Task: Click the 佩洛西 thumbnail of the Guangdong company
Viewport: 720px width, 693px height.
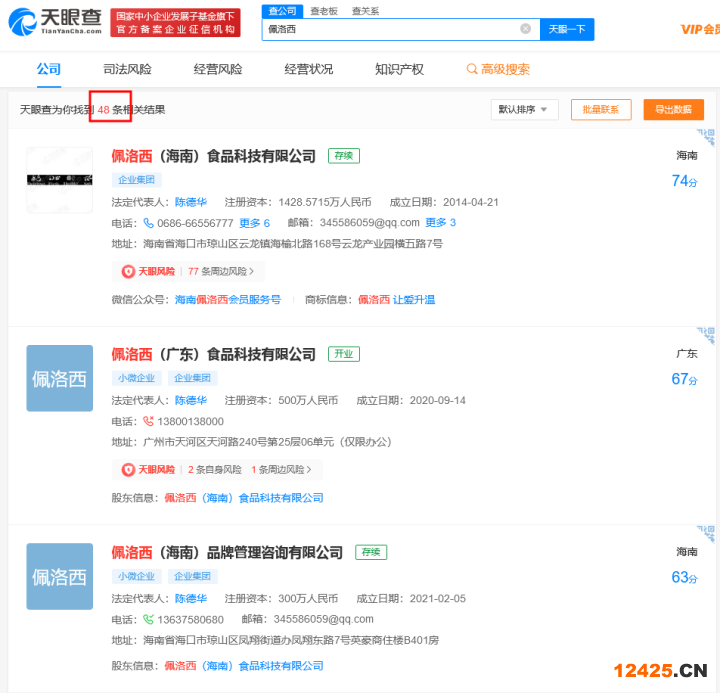Action: tap(60, 378)
